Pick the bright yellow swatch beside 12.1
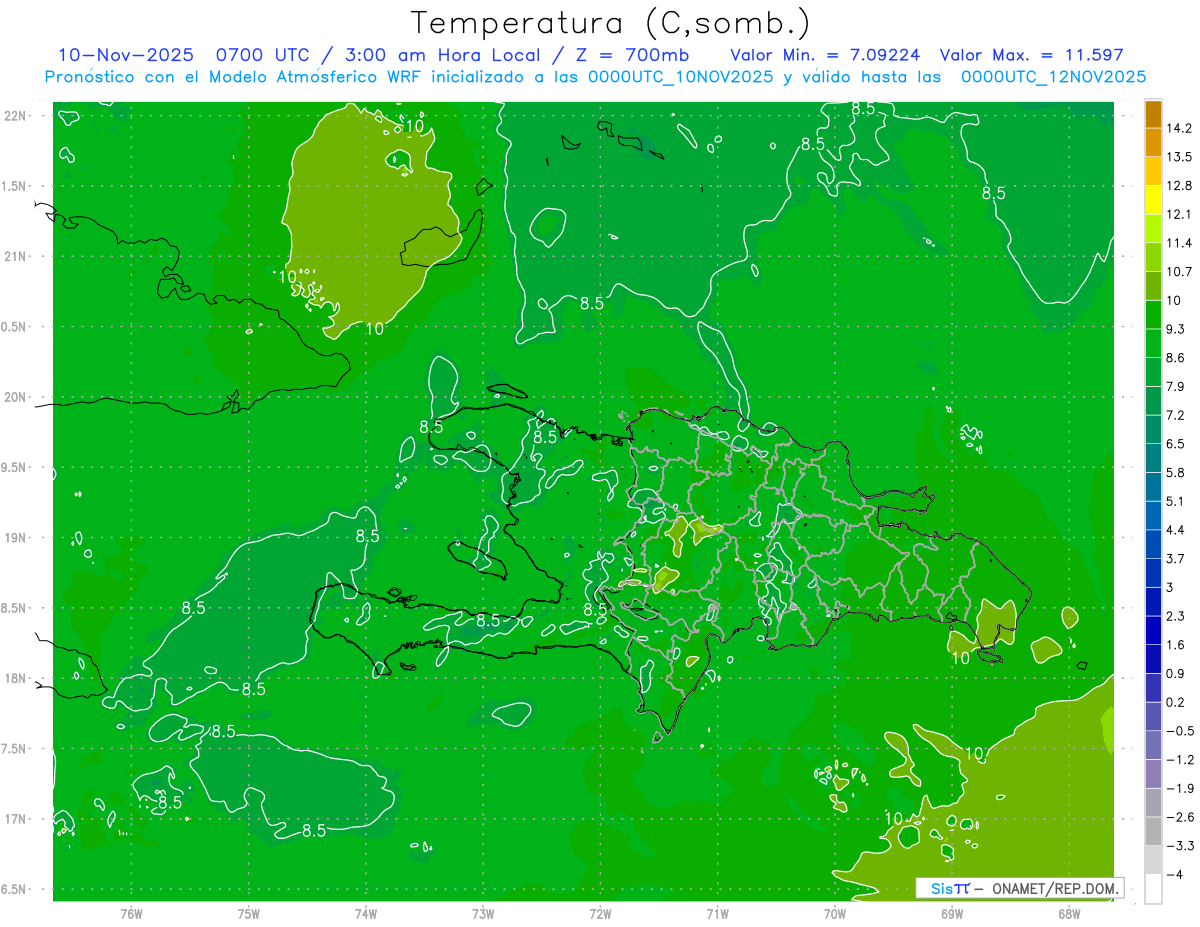 point(1153,200)
